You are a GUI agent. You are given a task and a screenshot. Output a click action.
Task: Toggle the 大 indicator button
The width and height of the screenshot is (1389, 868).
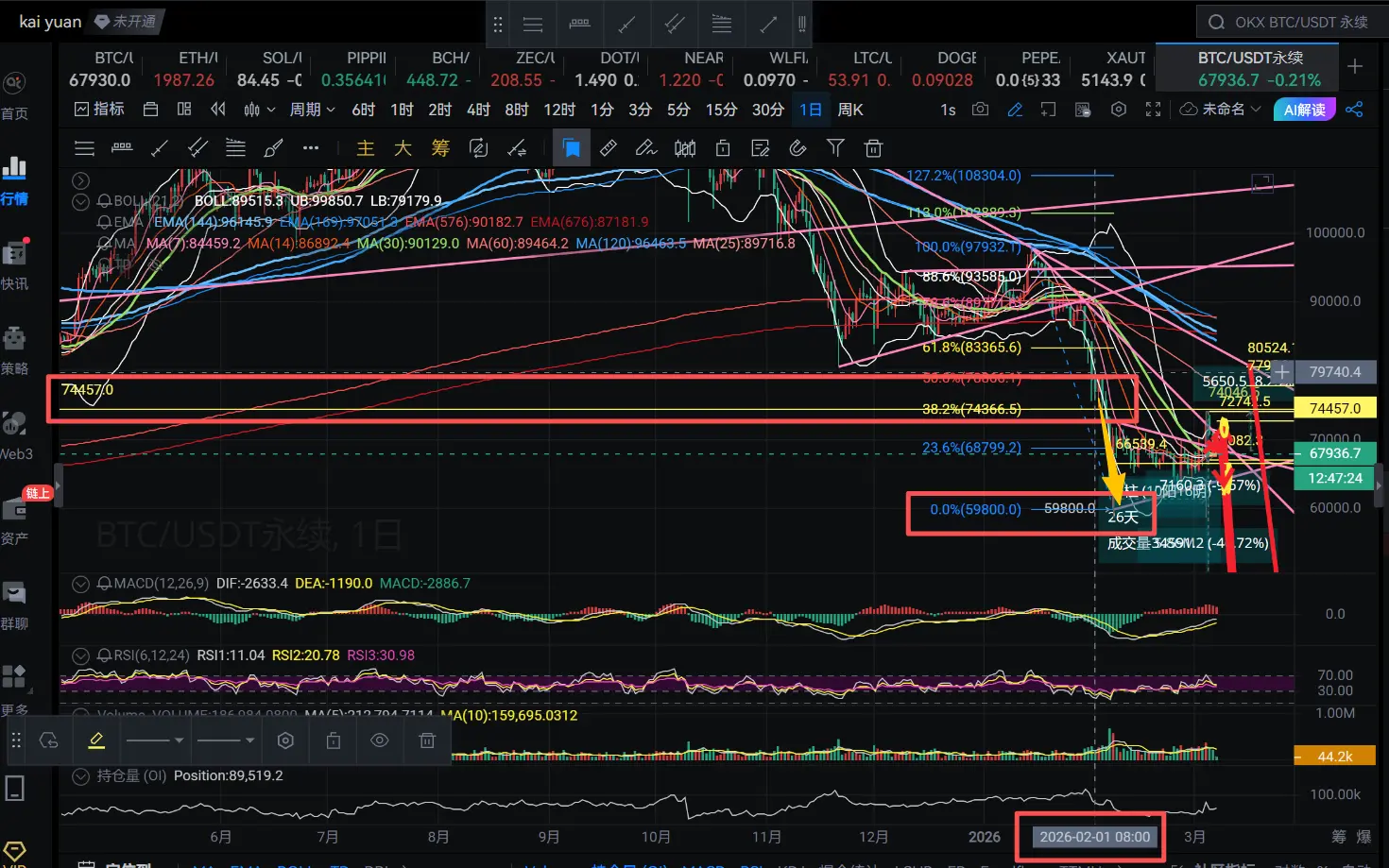[x=403, y=148]
